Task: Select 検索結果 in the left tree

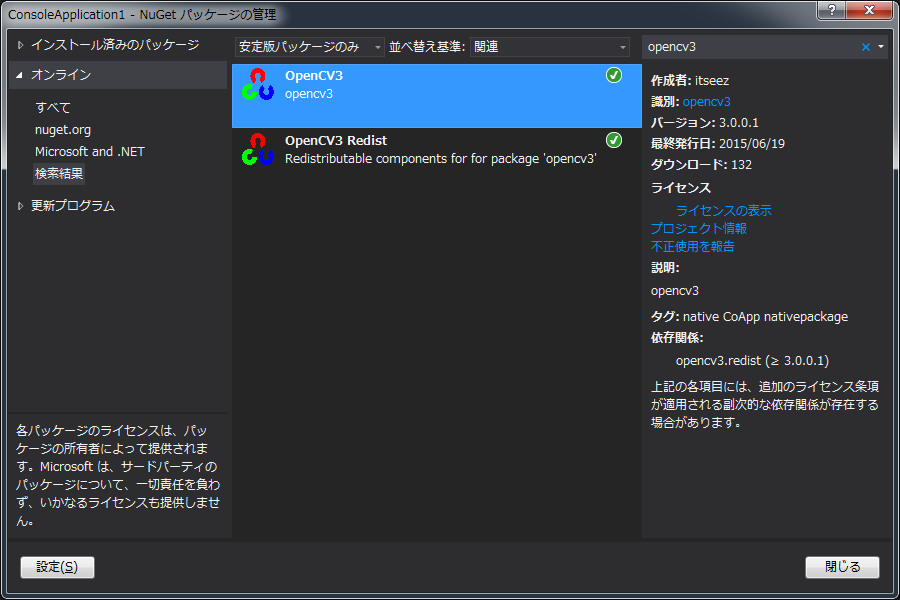Action: tap(59, 173)
